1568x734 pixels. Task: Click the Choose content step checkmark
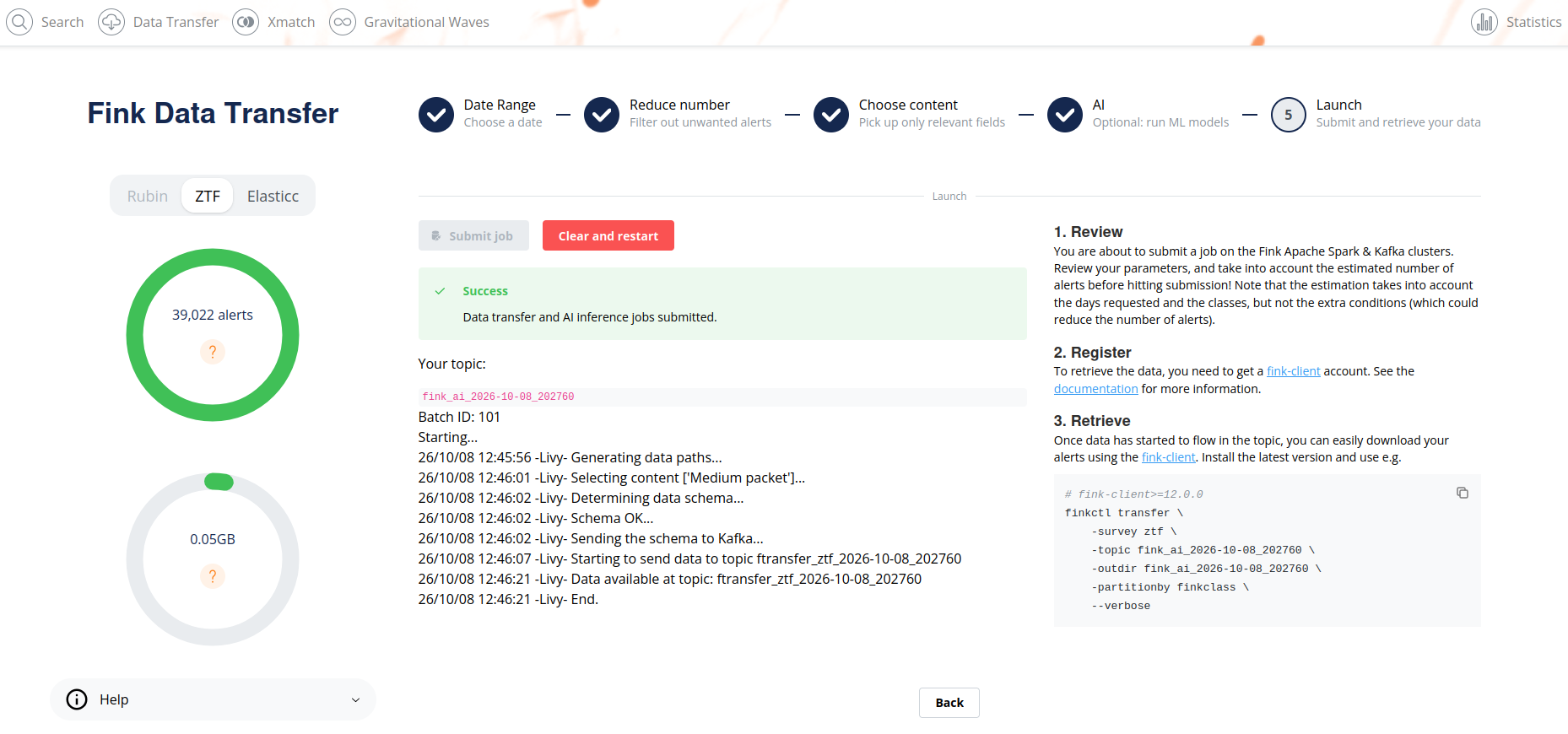[831, 115]
